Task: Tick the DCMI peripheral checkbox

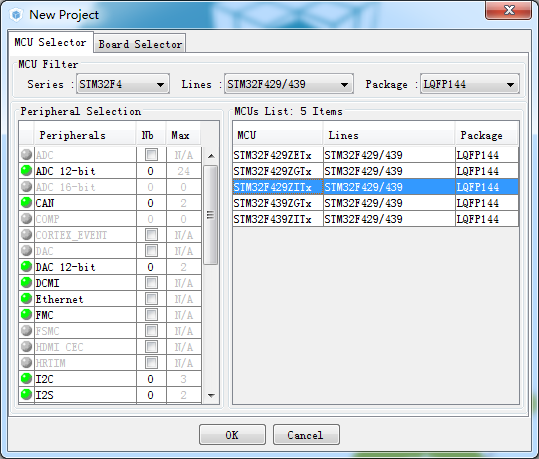Action: [151, 283]
